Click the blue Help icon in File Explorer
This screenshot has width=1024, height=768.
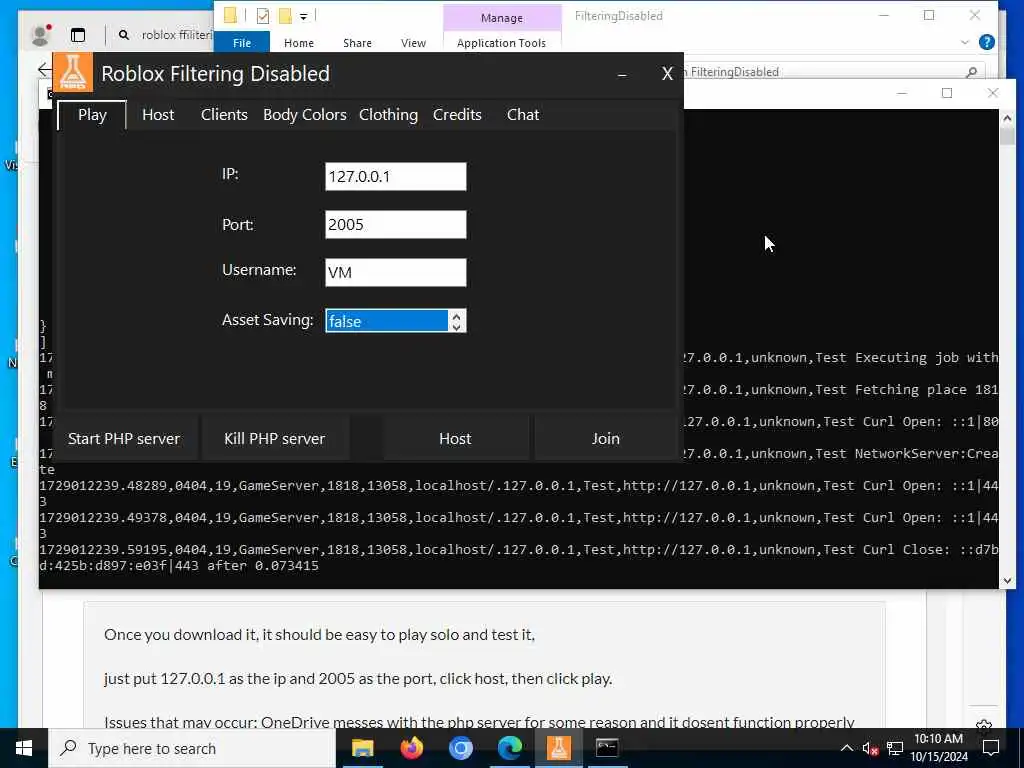(987, 42)
